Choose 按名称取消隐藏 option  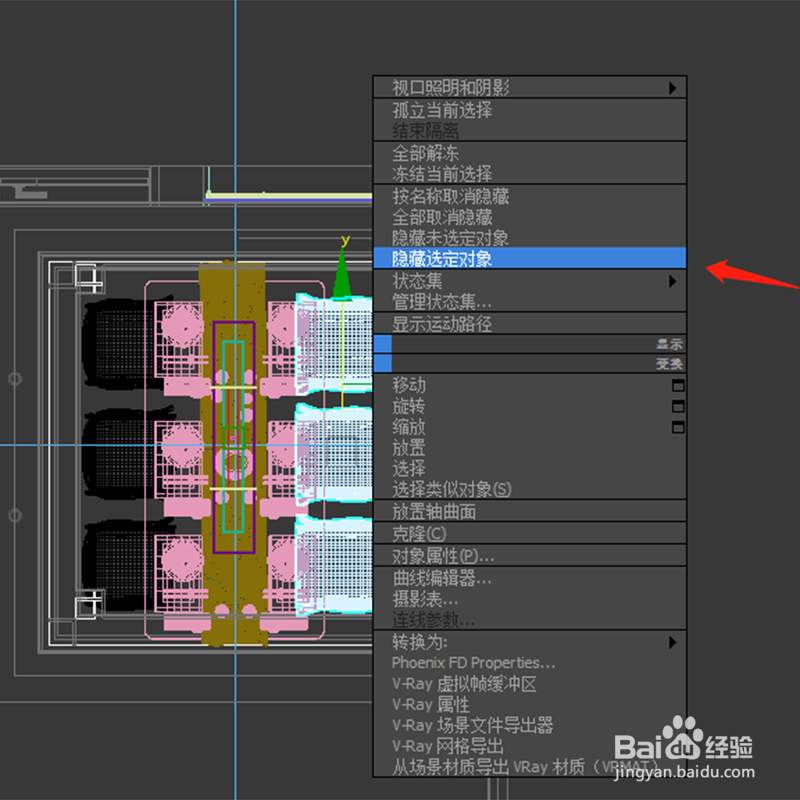pyautogui.click(x=530, y=196)
